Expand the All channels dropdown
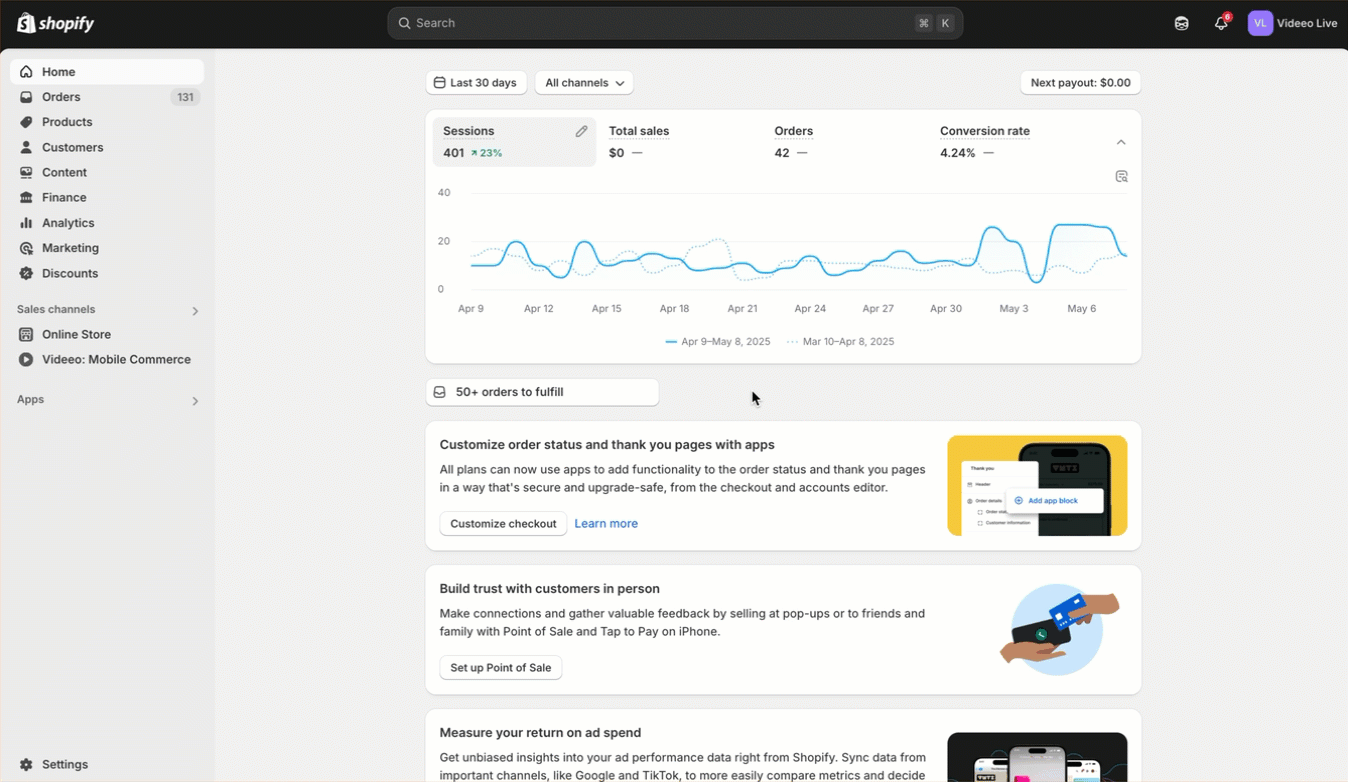 pyautogui.click(x=584, y=83)
